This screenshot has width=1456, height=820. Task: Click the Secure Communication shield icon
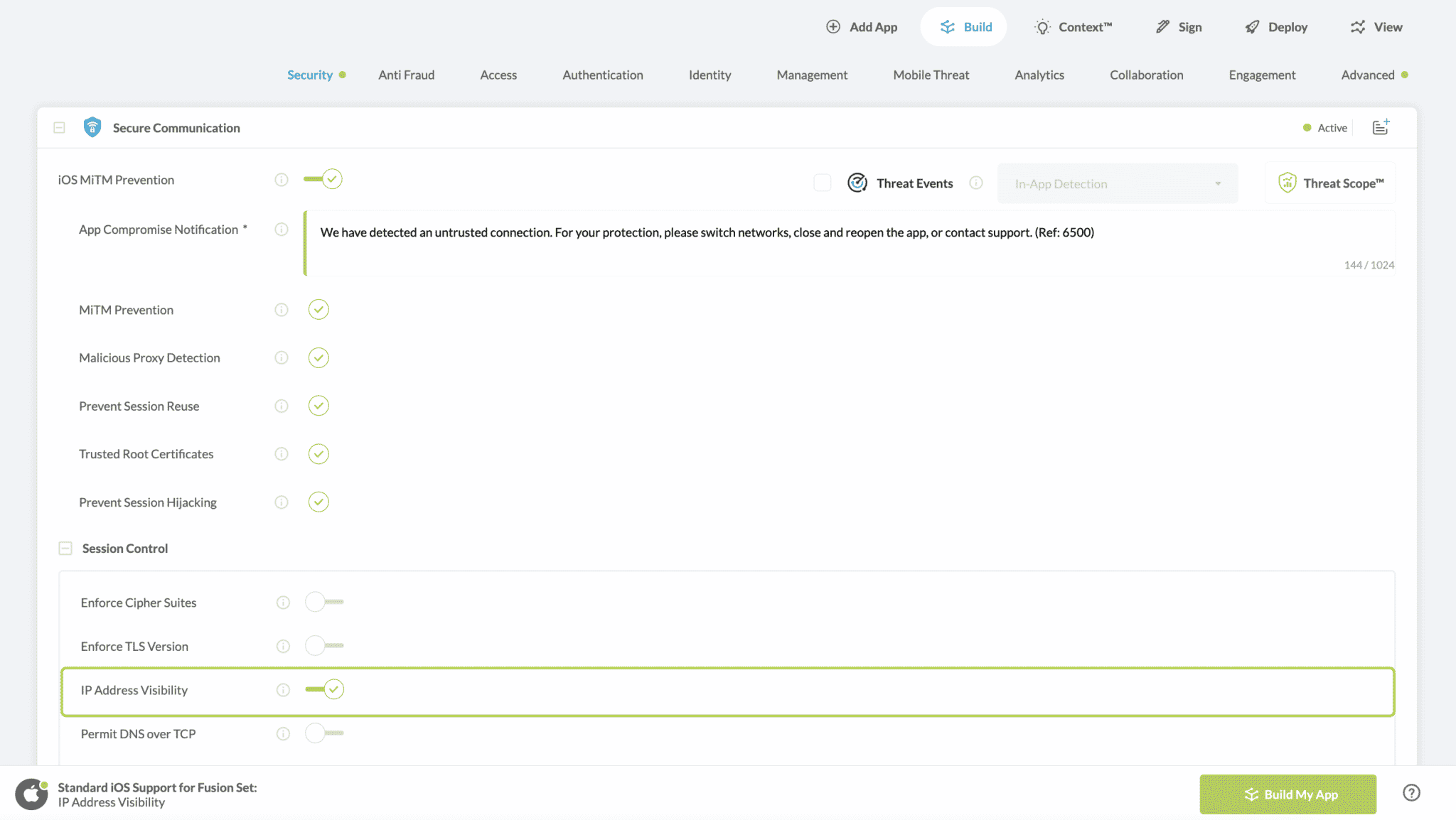click(92, 127)
